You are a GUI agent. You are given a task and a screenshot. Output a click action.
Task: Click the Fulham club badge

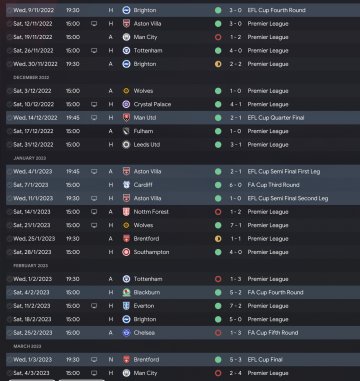point(126,131)
